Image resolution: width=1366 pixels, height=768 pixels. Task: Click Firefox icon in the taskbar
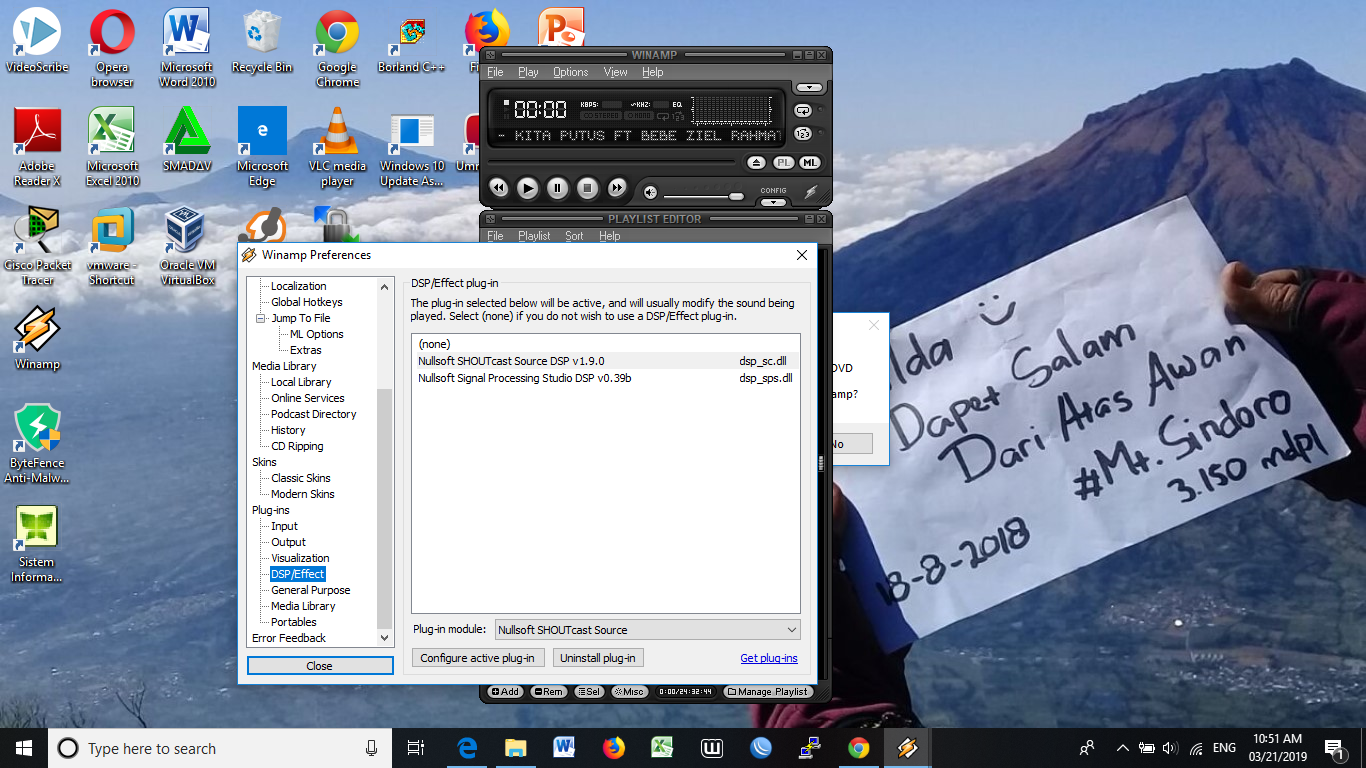[613, 748]
